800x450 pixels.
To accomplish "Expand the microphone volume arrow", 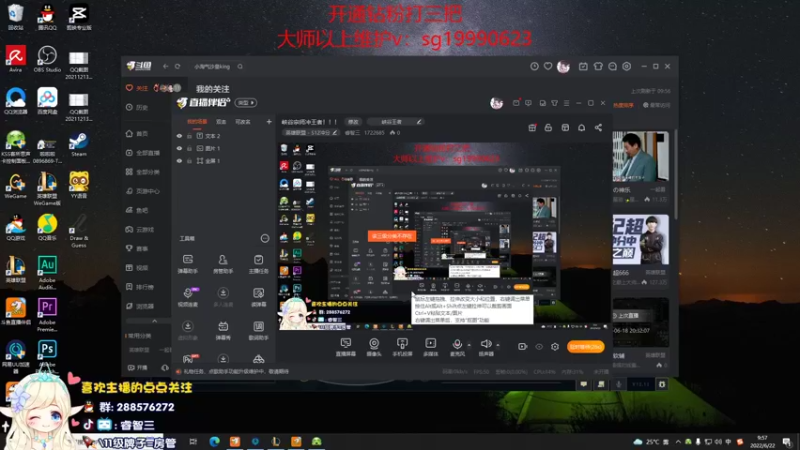I will [469, 345].
